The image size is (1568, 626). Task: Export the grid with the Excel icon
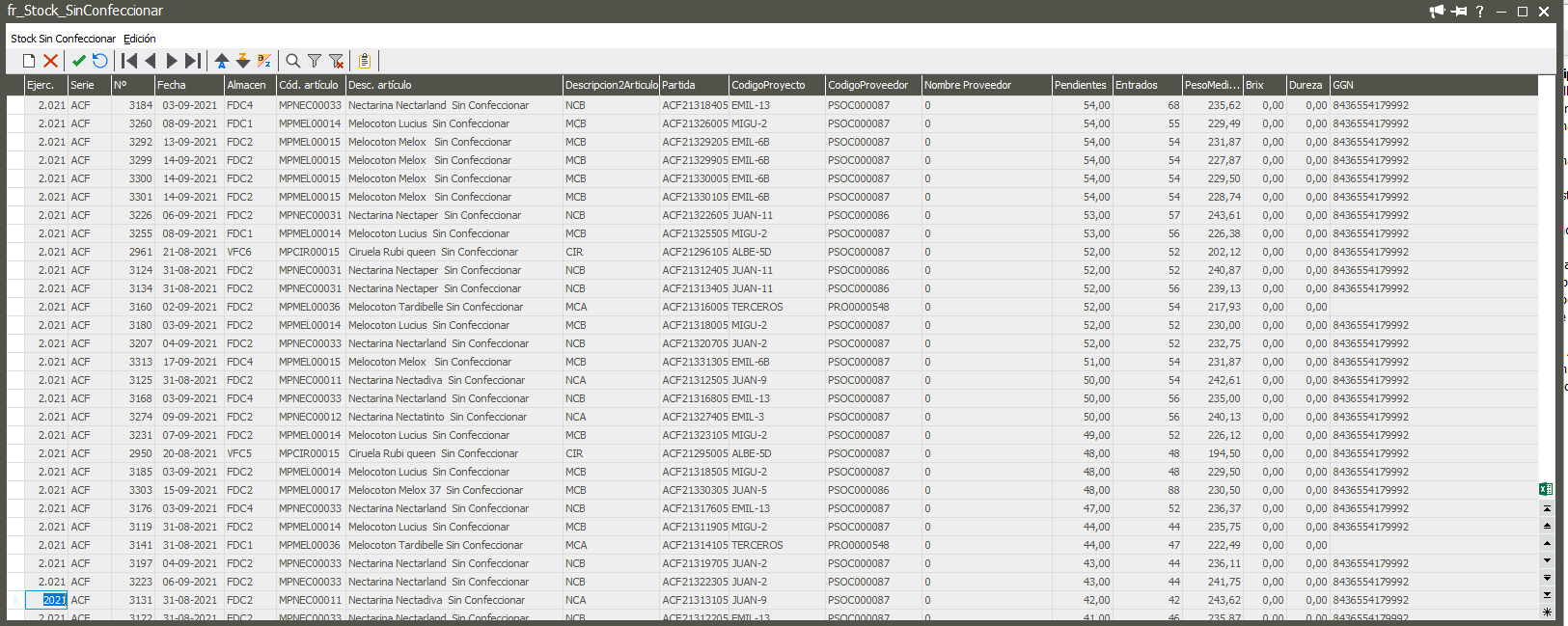pyautogui.click(x=1546, y=489)
